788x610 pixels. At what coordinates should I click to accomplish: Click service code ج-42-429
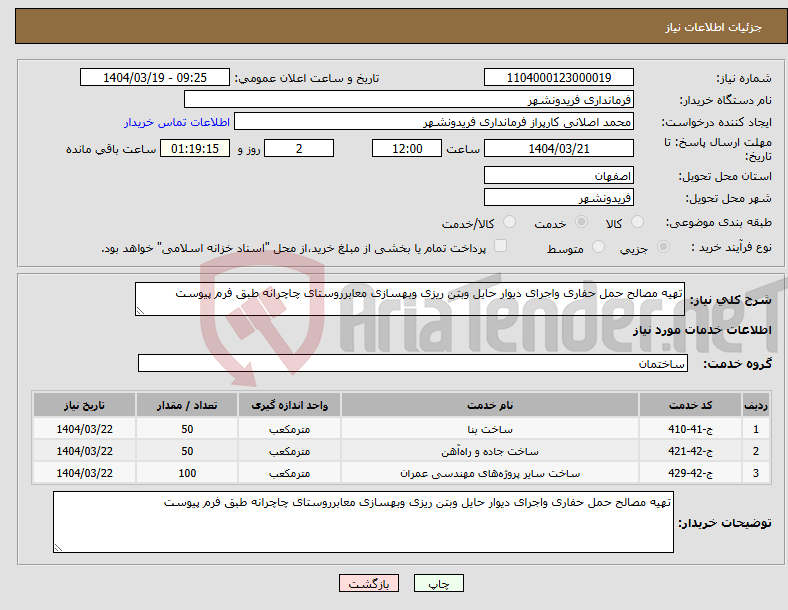coord(691,473)
